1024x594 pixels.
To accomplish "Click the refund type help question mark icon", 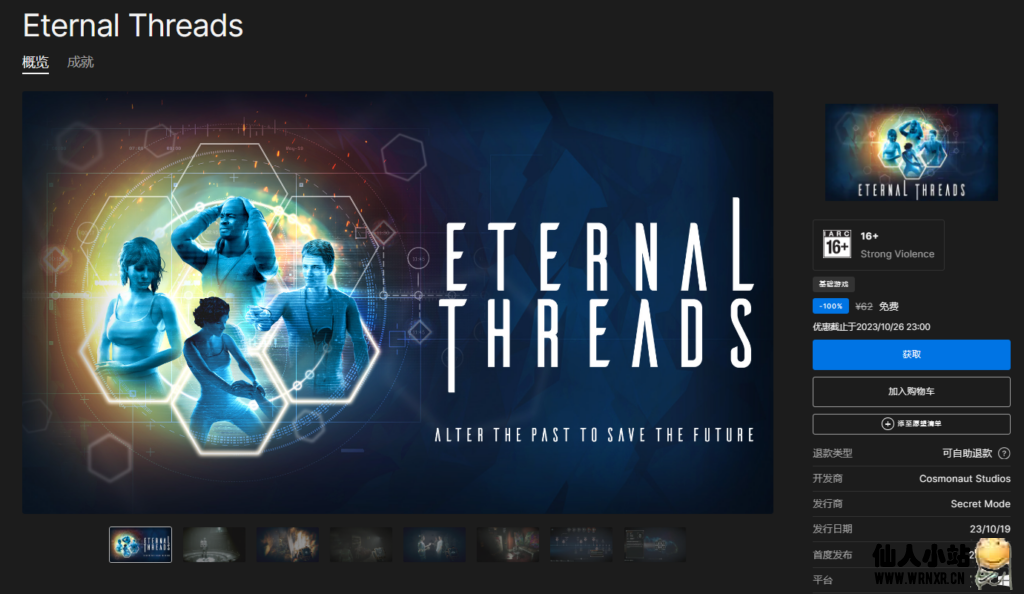I will pyautogui.click(x=1004, y=453).
